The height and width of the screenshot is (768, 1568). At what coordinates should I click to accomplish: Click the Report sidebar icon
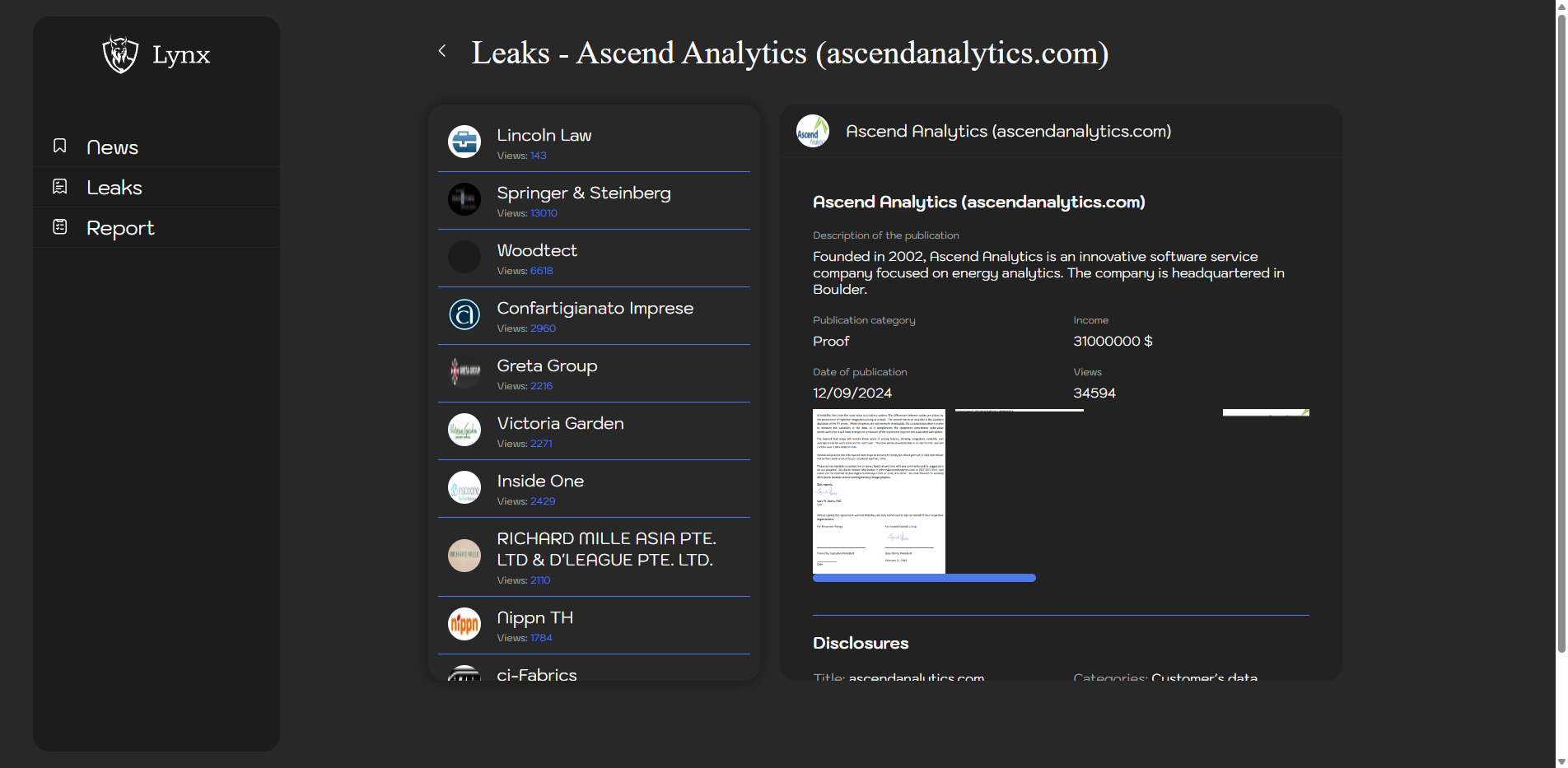tap(60, 227)
